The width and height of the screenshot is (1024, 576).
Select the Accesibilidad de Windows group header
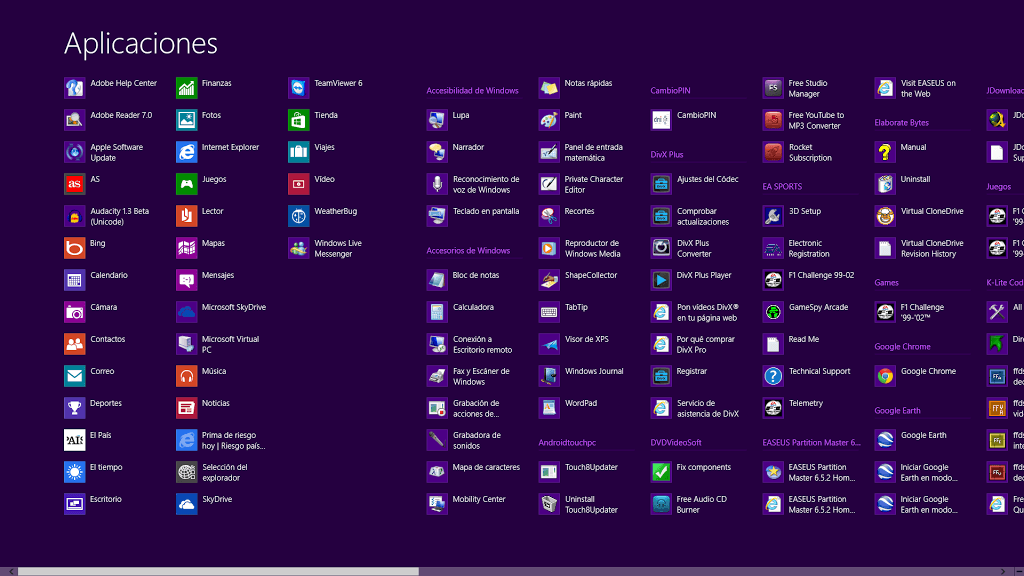[x=472, y=91]
